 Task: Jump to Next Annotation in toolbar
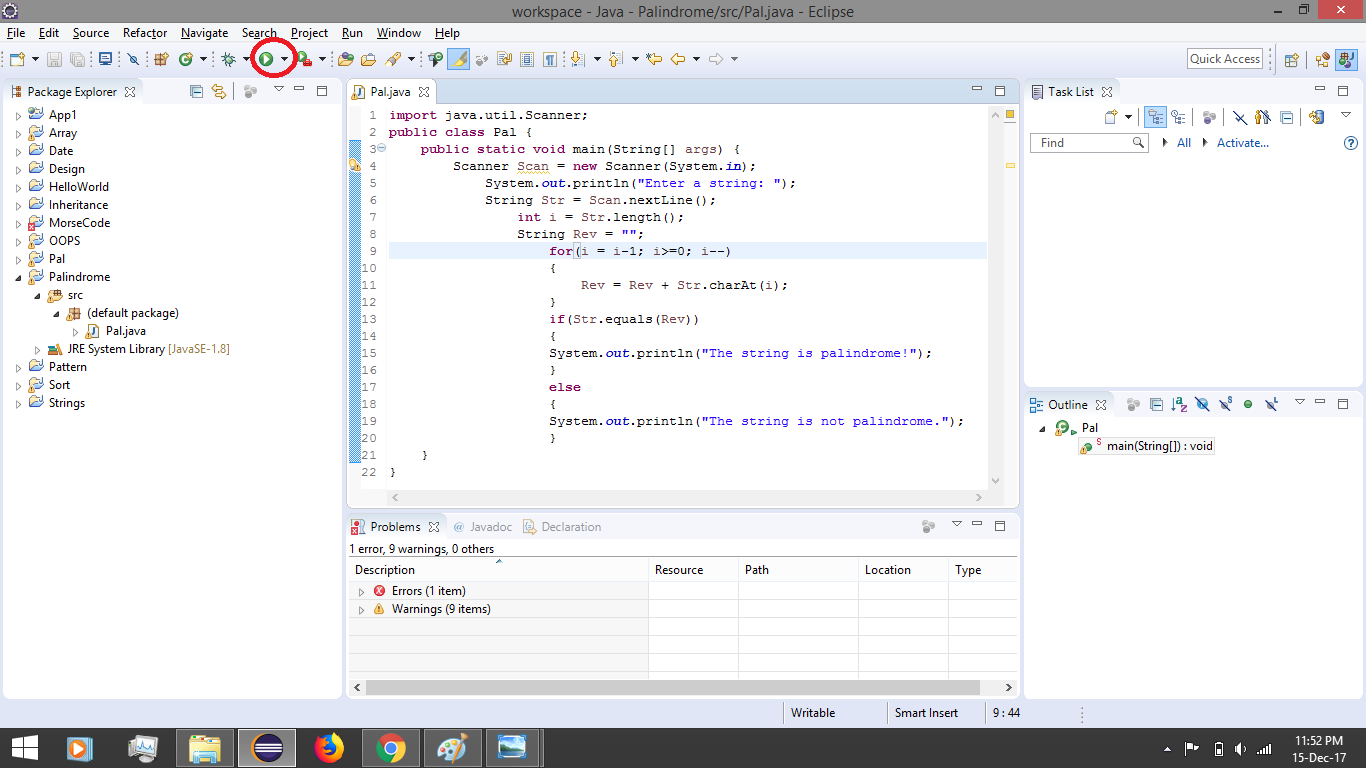(577, 59)
